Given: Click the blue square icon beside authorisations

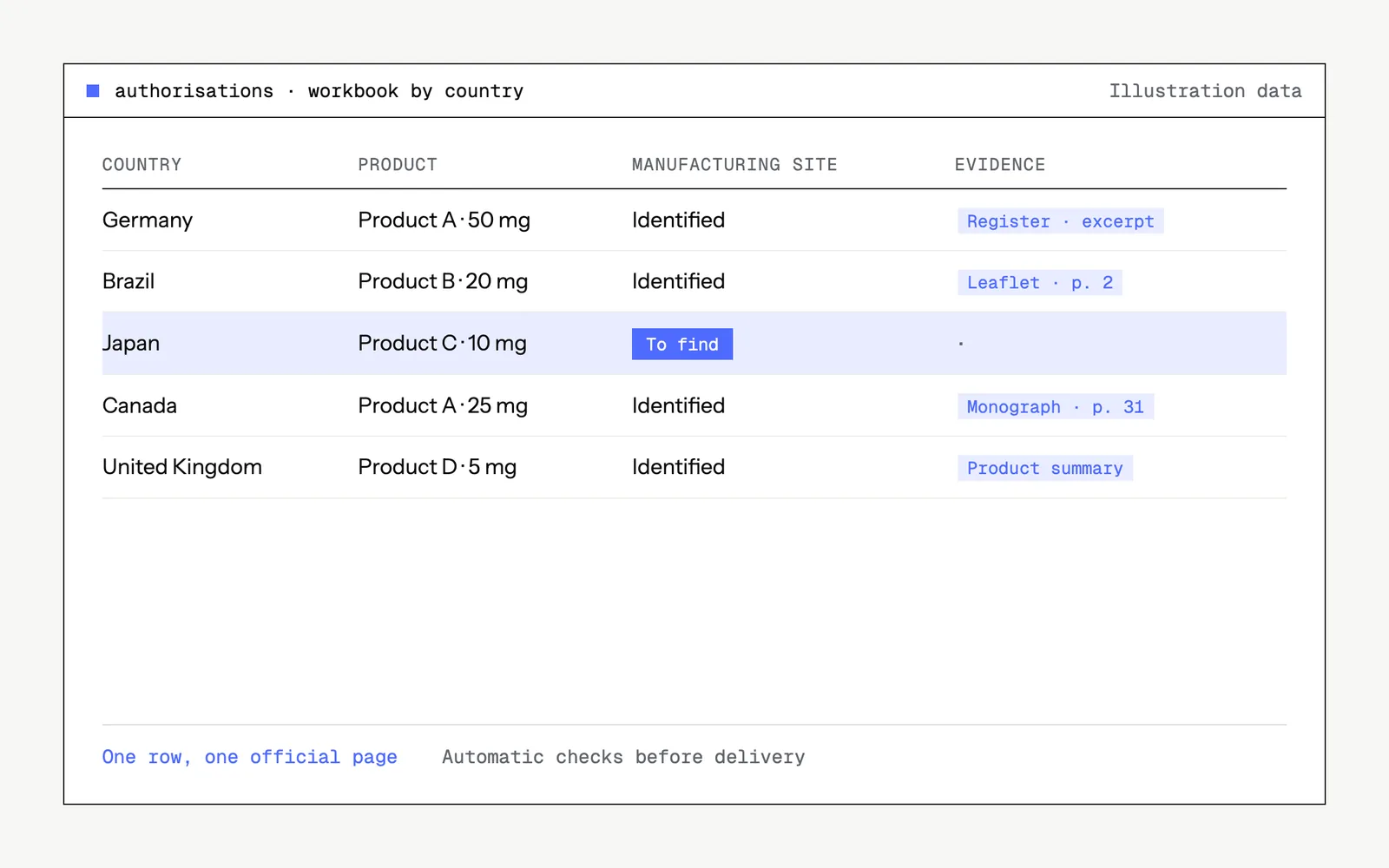Looking at the screenshot, I should [x=93, y=91].
